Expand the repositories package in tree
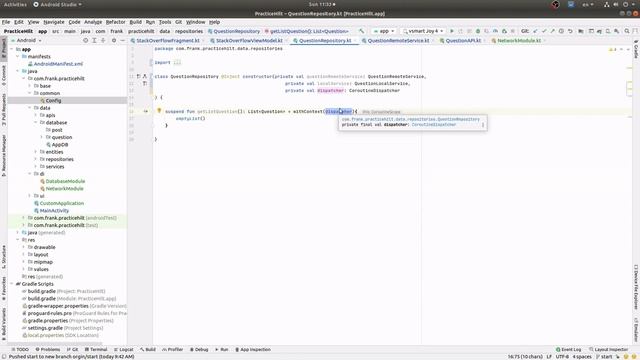The height and width of the screenshot is (360, 640). tap(36, 159)
